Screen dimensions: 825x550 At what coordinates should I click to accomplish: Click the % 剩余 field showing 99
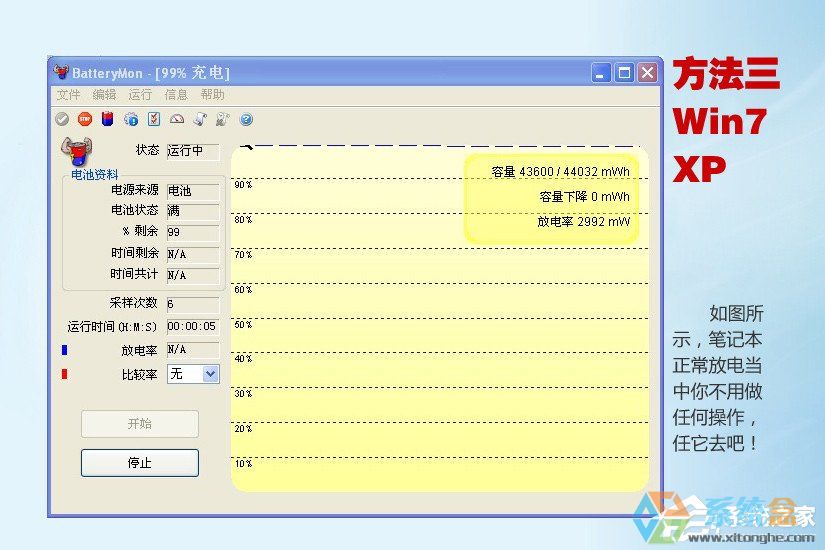click(x=193, y=232)
